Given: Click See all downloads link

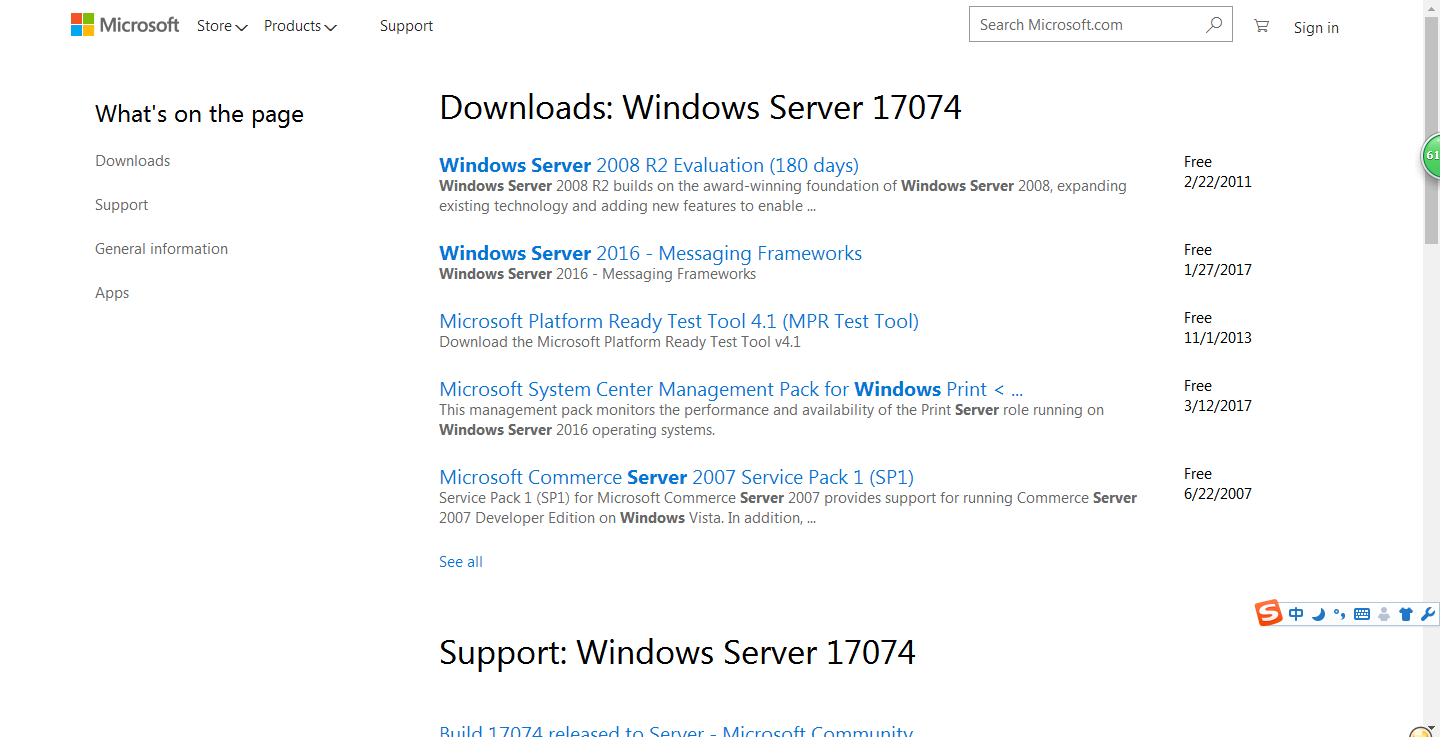Looking at the screenshot, I should click(460, 562).
